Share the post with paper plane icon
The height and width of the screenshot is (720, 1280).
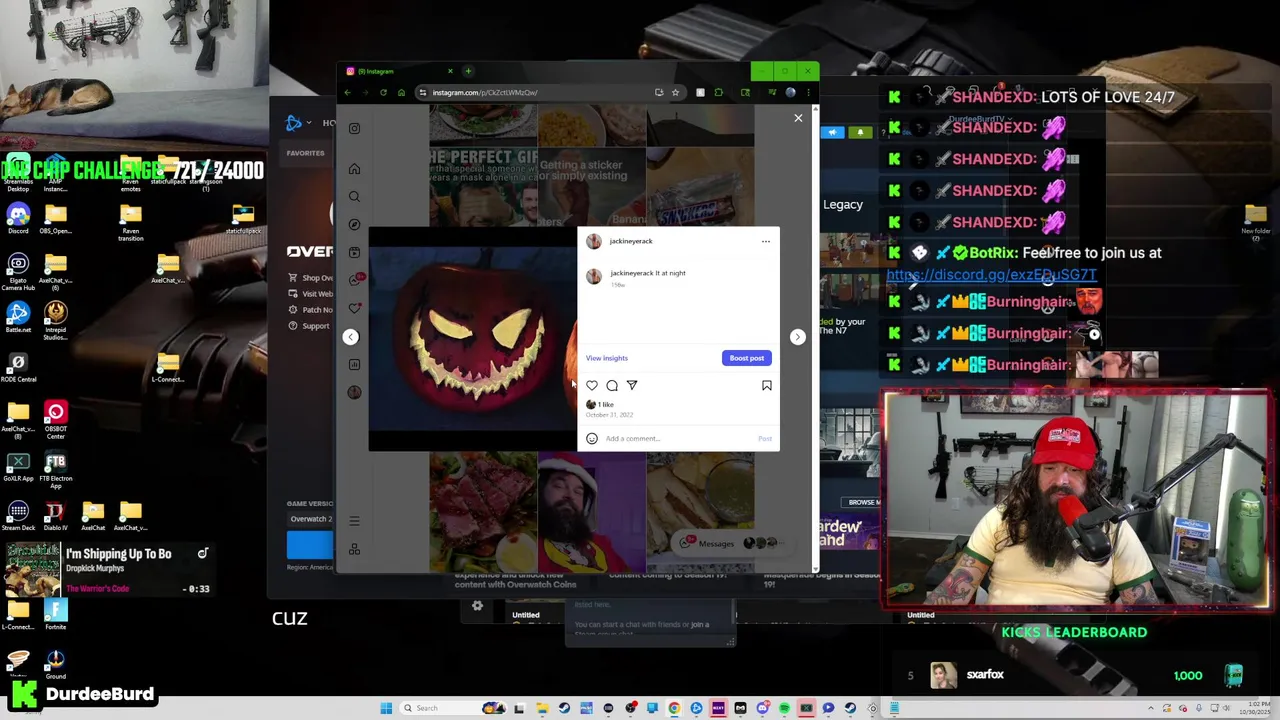(632, 385)
